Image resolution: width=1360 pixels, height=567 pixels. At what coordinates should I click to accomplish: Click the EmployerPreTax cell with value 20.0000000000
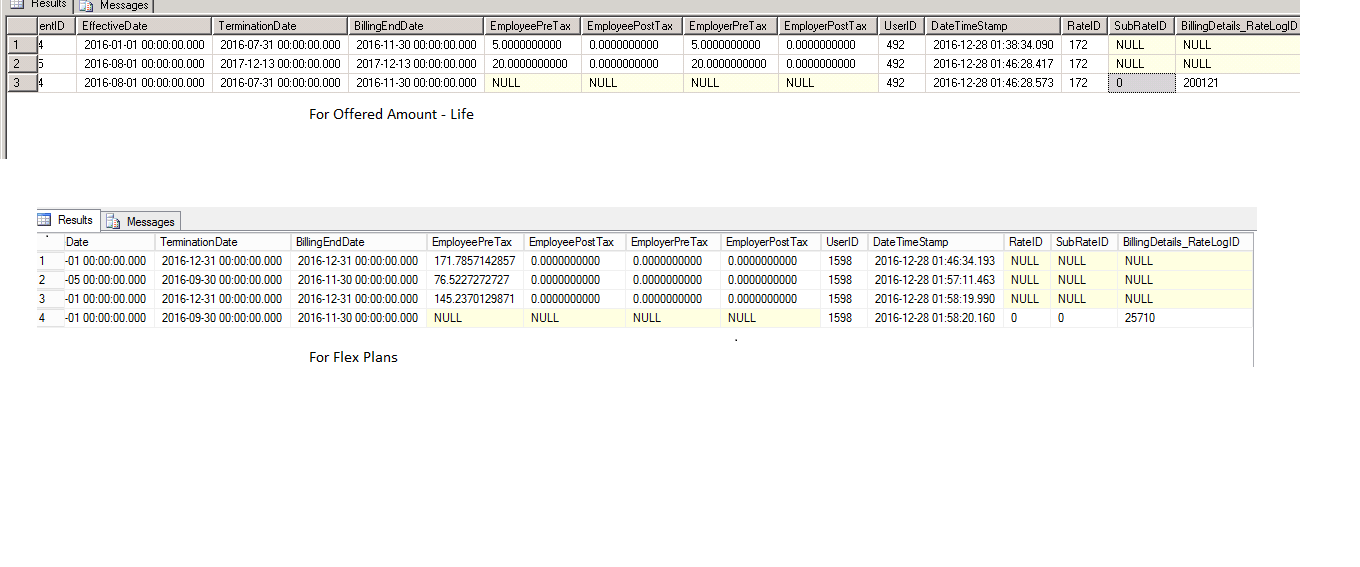729,64
